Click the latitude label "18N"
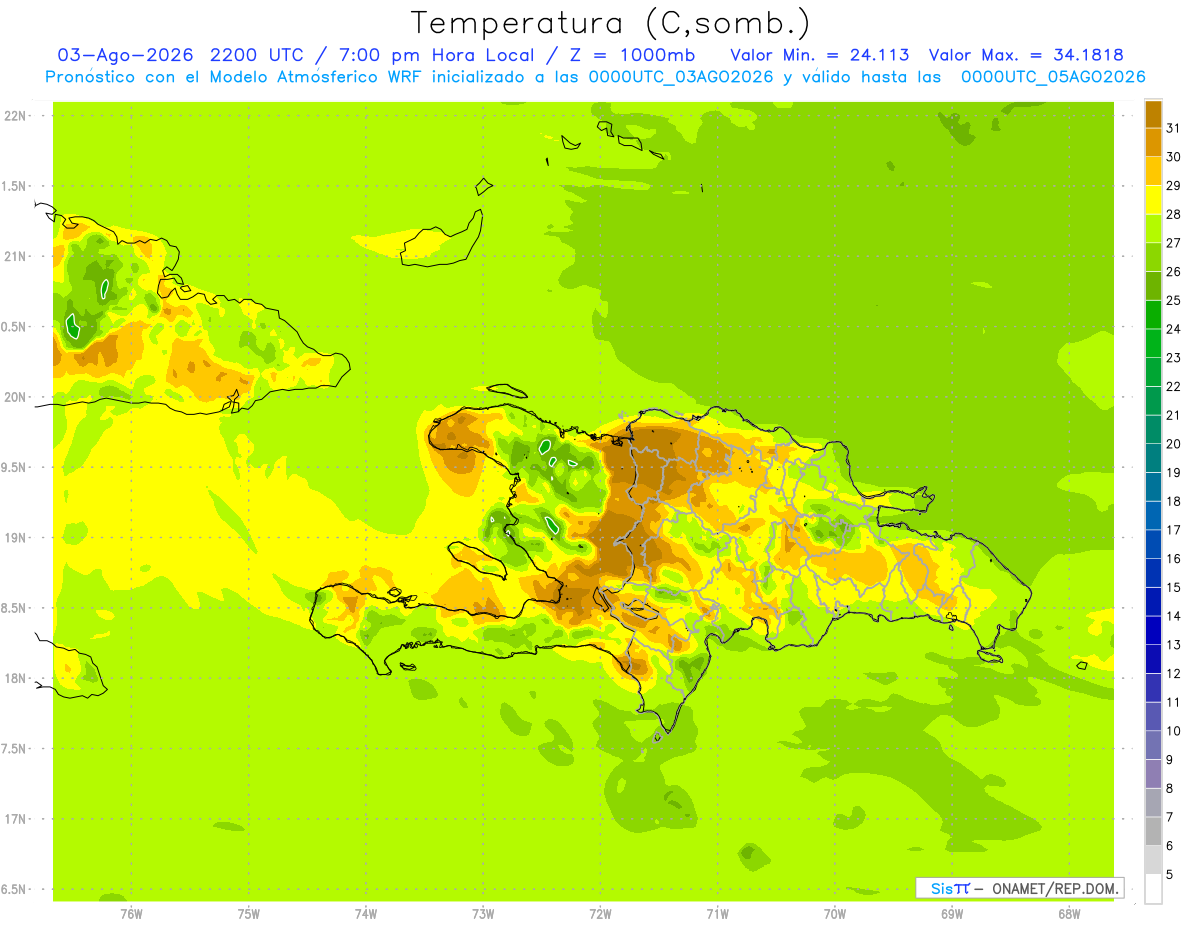1200x927 pixels. pos(15,678)
